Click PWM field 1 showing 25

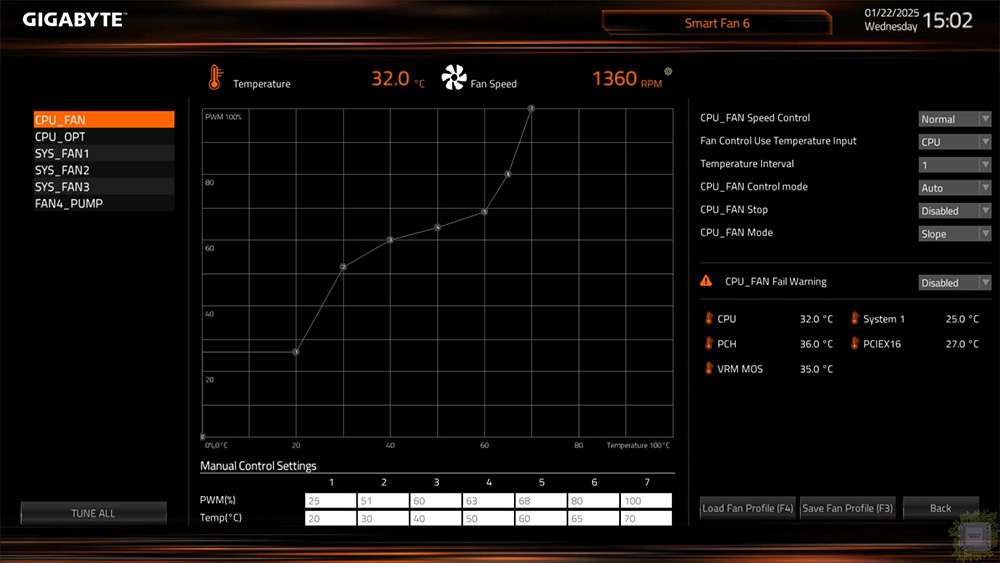[x=330, y=501]
